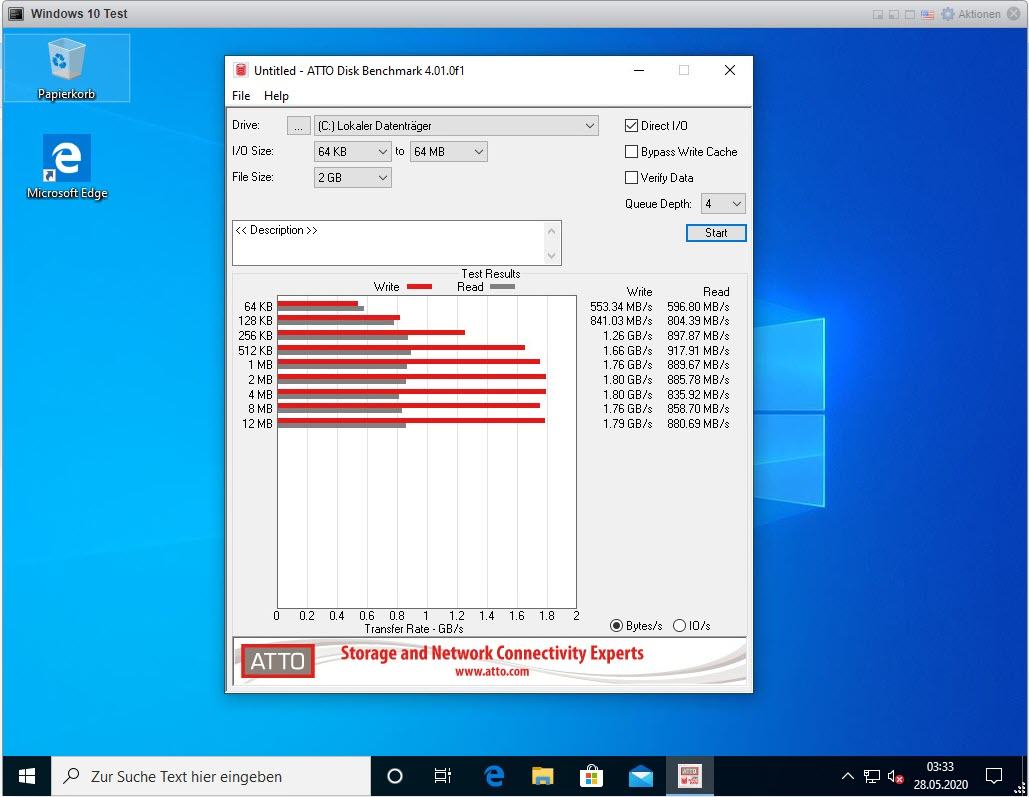This screenshot has height=797, width=1029.
Task: Minimize the ATTO Disk Benchmark window
Action: coord(639,70)
